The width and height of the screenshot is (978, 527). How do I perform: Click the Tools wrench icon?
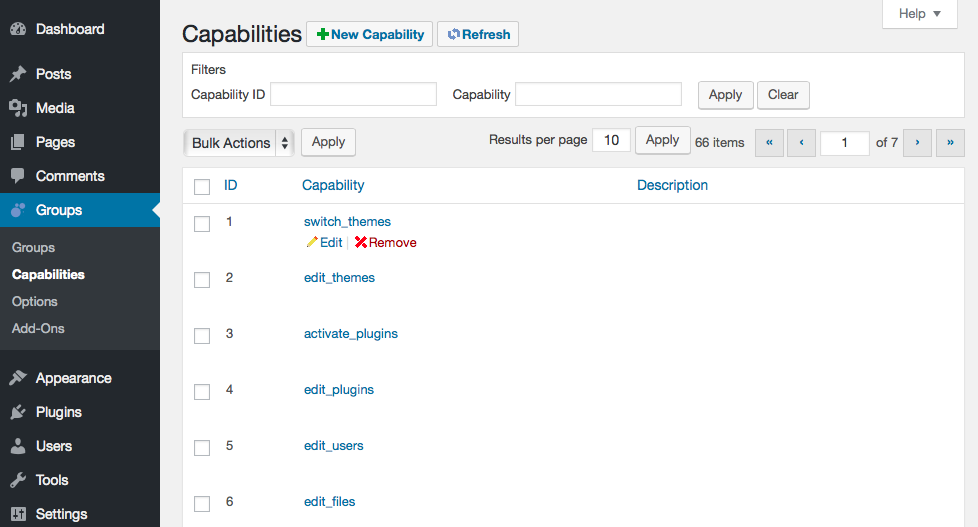pyautogui.click(x=18, y=480)
